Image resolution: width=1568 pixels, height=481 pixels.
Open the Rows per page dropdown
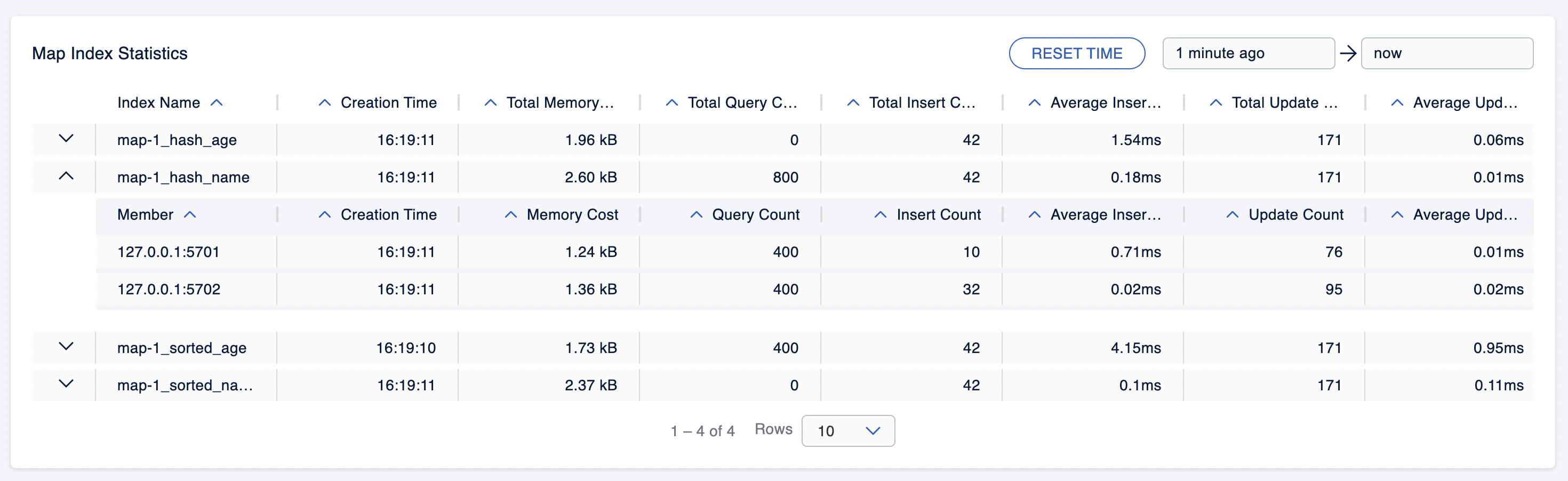[847, 430]
